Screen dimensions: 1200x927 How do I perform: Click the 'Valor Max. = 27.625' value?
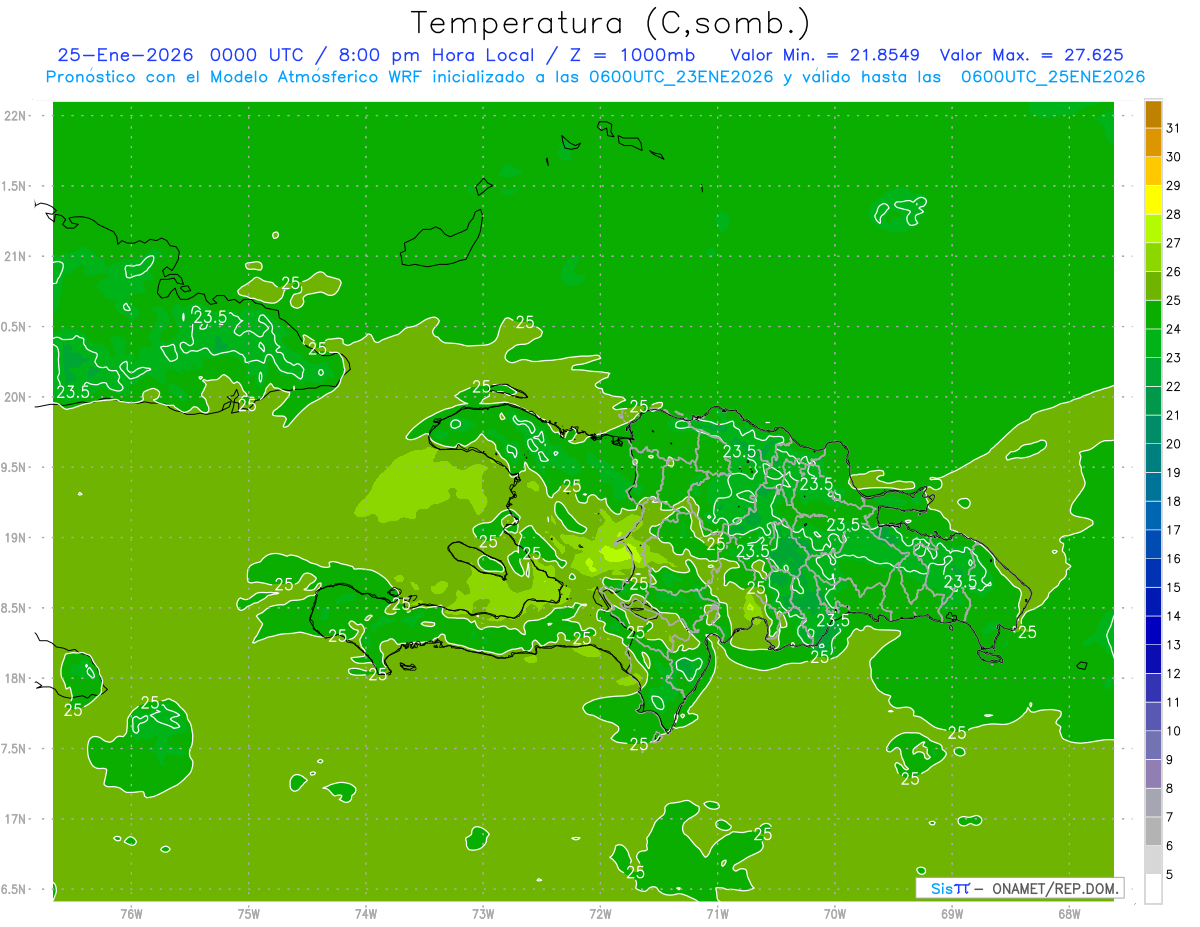1031,55
